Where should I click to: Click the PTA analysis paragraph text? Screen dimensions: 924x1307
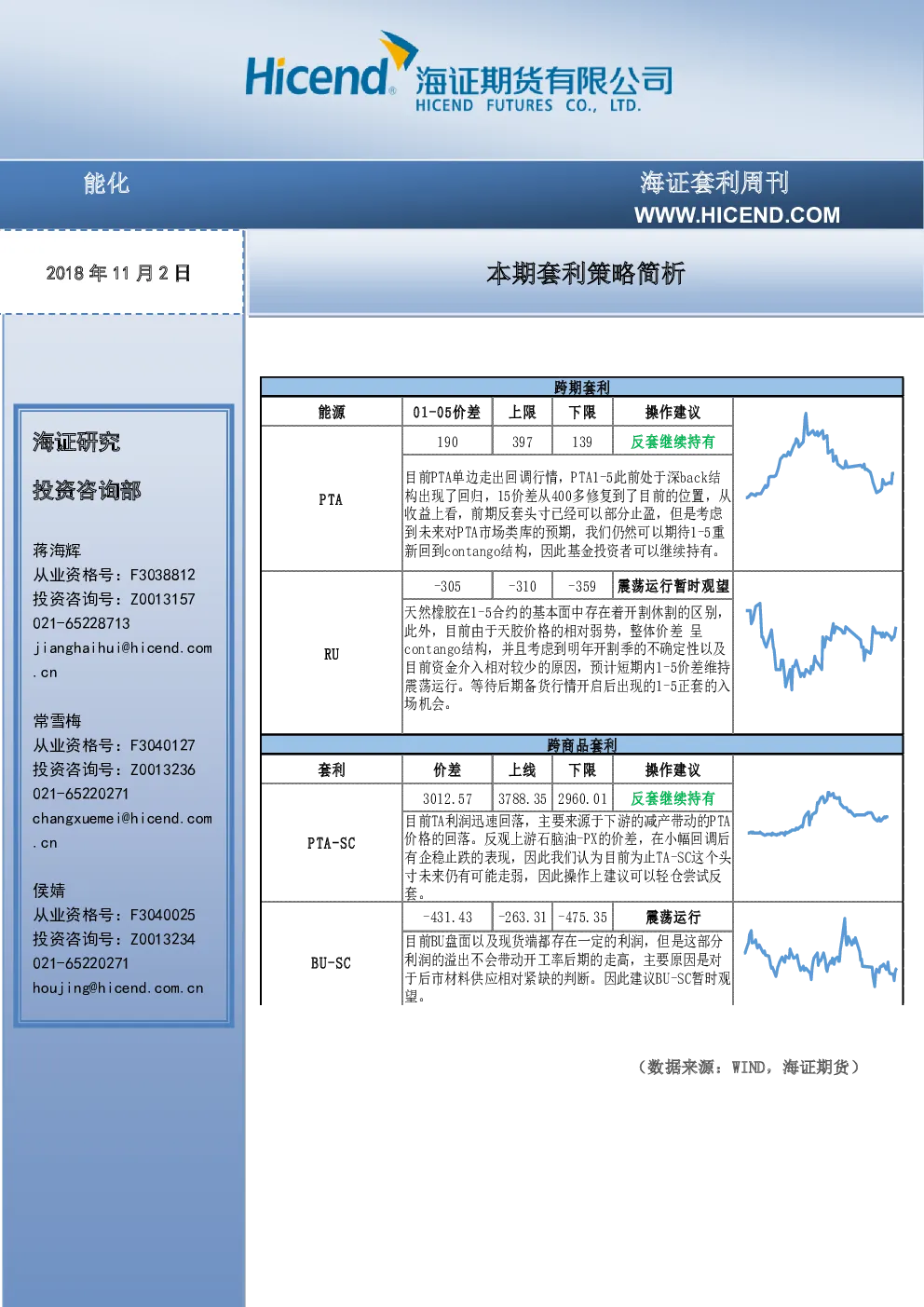pyautogui.click(x=567, y=513)
